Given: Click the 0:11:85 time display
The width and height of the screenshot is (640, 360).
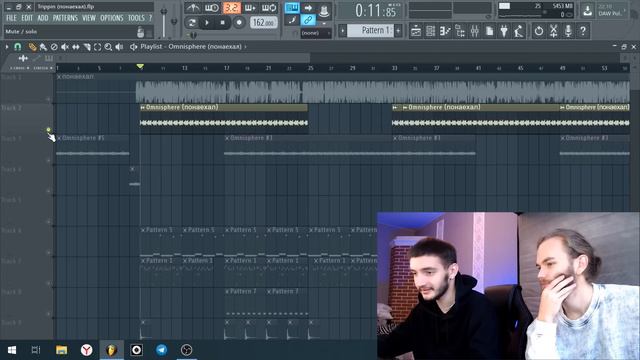Looking at the screenshot, I should click(375, 10).
